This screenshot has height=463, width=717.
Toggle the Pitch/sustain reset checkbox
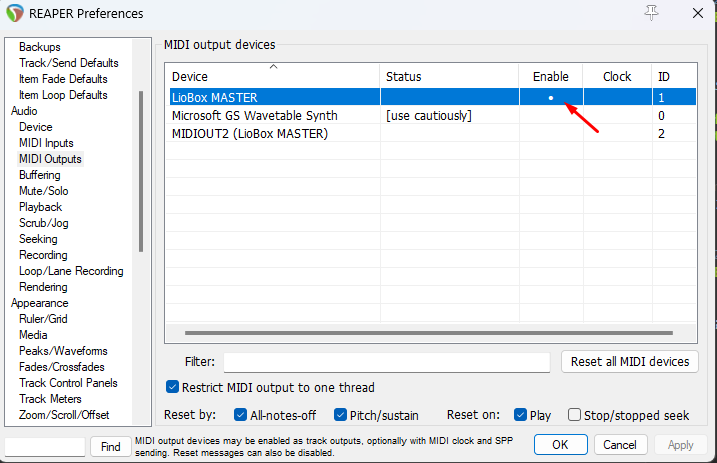pyautogui.click(x=340, y=415)
